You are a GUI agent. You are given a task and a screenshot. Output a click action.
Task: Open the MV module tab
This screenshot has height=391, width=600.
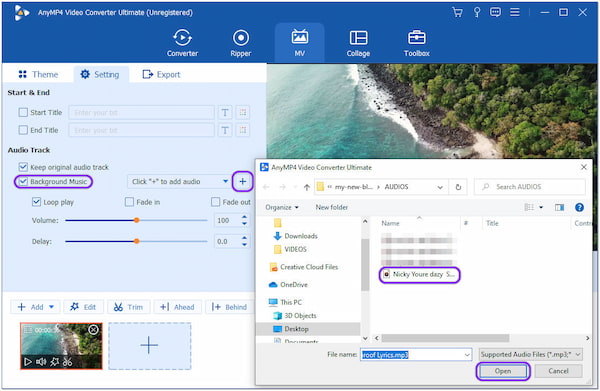coord(300,43)
